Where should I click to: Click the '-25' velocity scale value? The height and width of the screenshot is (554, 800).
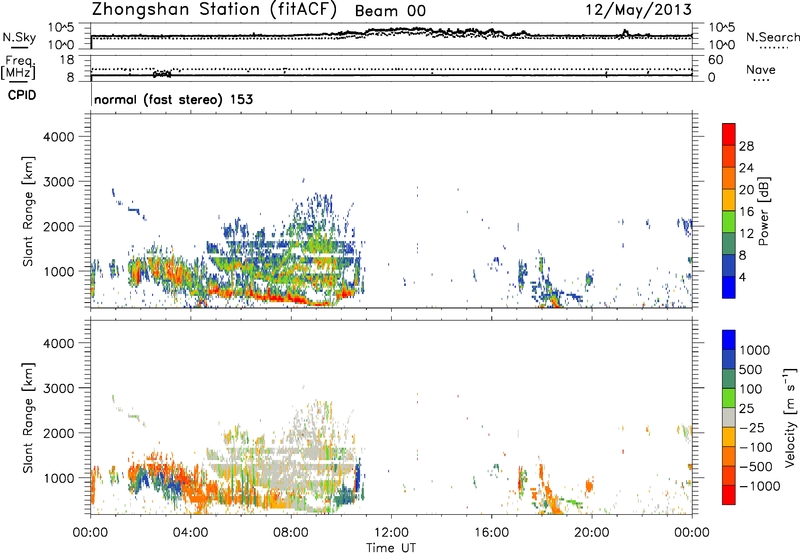[x=751, y=428]
